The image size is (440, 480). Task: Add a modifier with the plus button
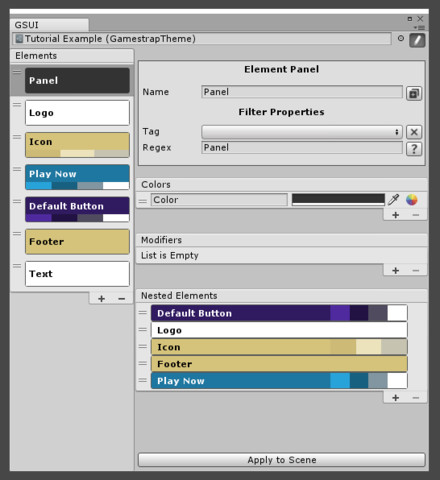(x=396, y=270)
